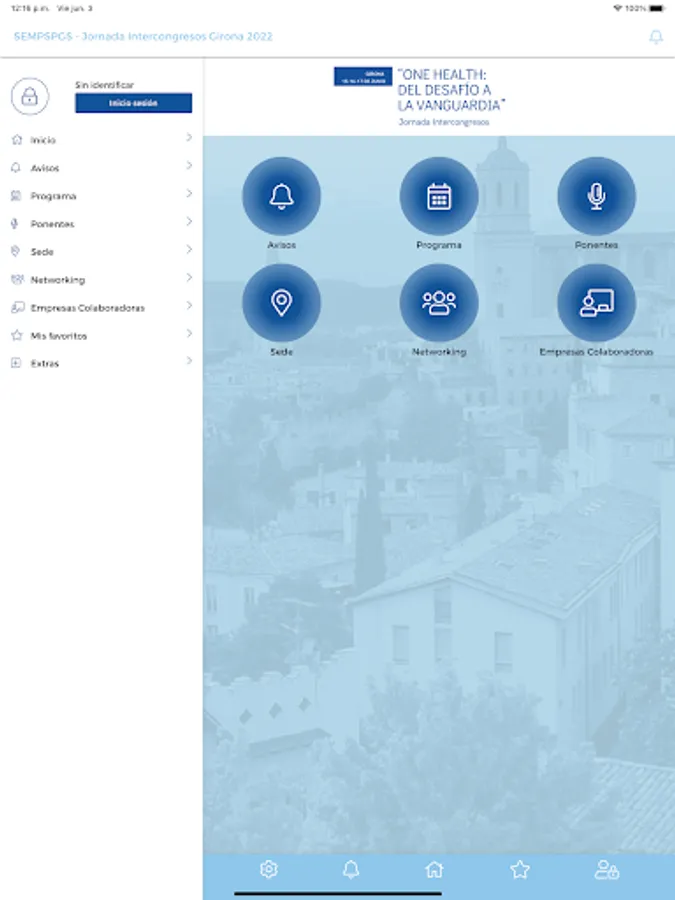Screen dimensions: 675x900
Task: Select Empresas Colaboradoras in side menu
Action: 102,308
